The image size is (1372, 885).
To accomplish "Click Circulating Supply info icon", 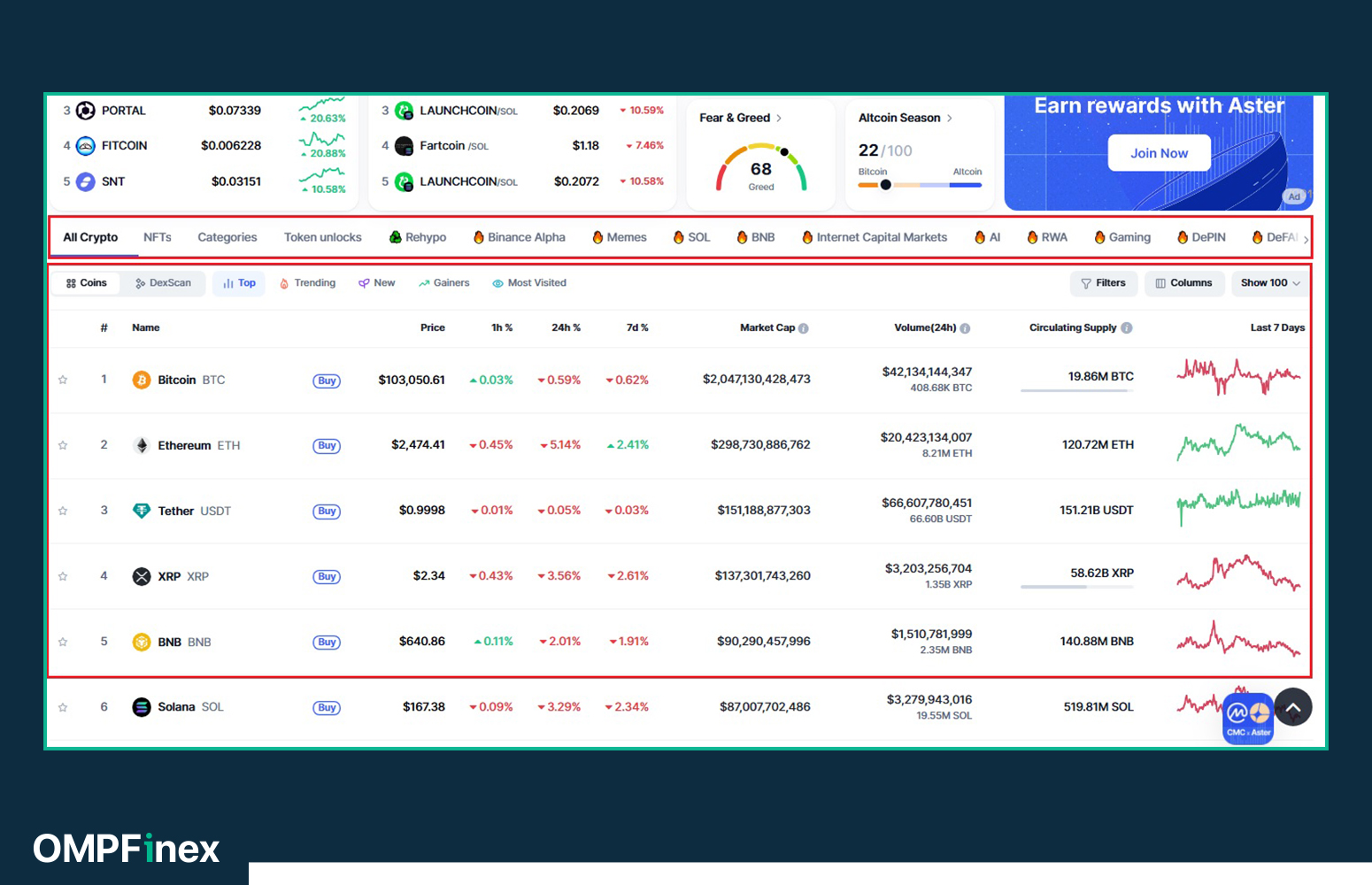I will tap(1127, 327).
